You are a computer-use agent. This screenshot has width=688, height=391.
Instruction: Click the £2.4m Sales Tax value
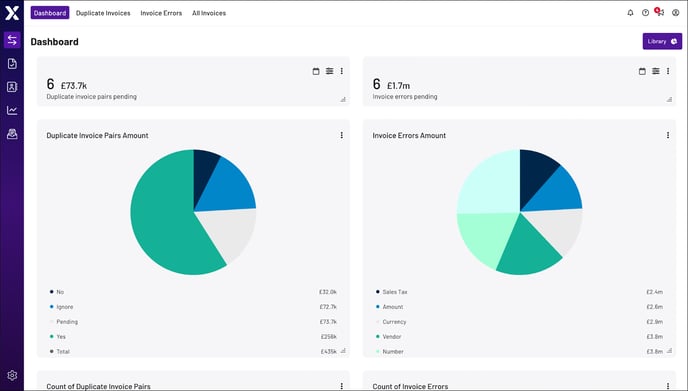click(654, 292)
